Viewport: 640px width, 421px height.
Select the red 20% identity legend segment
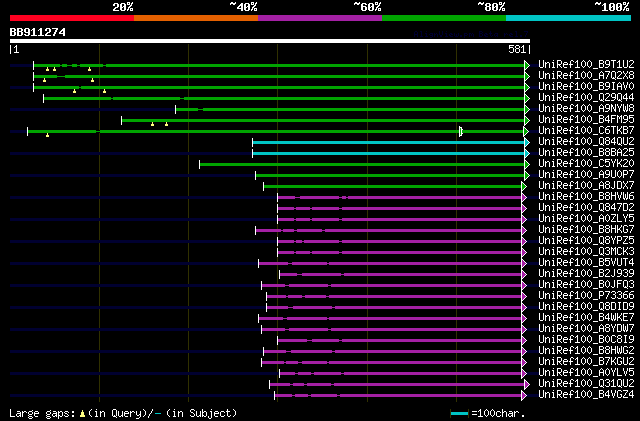(x=72, y=18)
